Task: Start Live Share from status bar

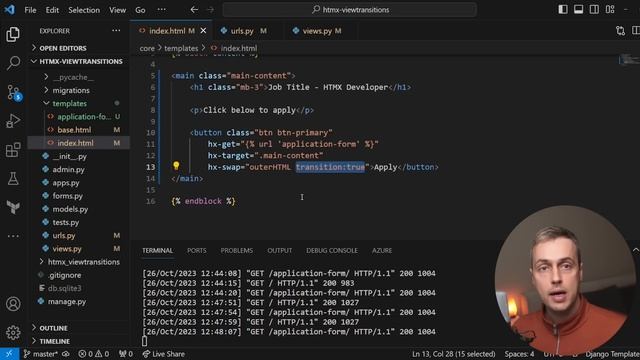Action: (164, 354)
